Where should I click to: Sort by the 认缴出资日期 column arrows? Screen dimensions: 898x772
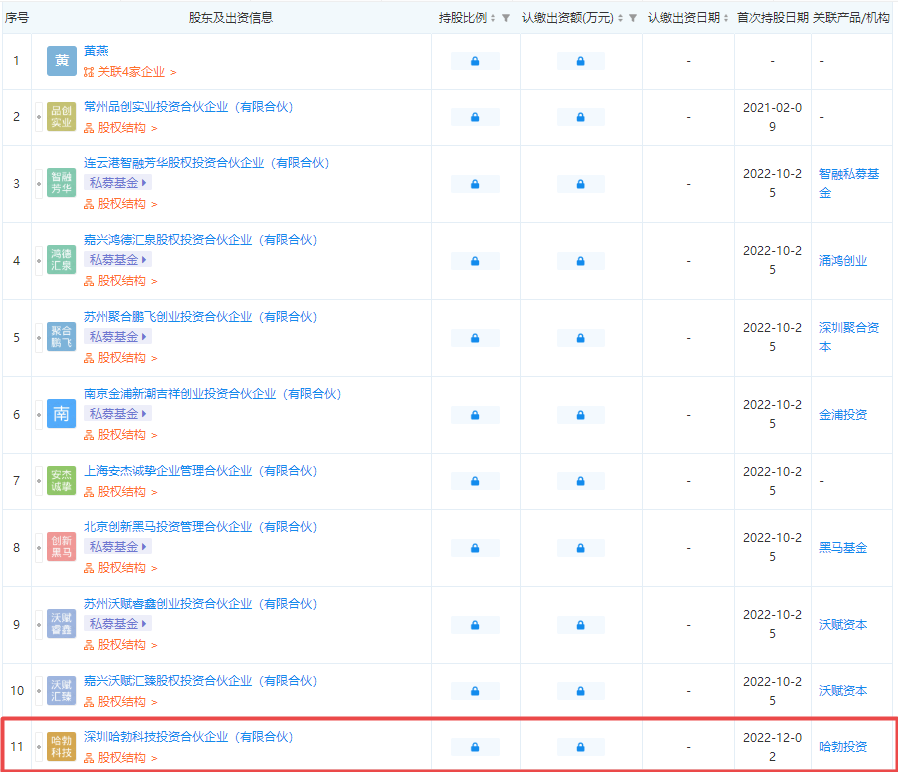tap(726, 18)
